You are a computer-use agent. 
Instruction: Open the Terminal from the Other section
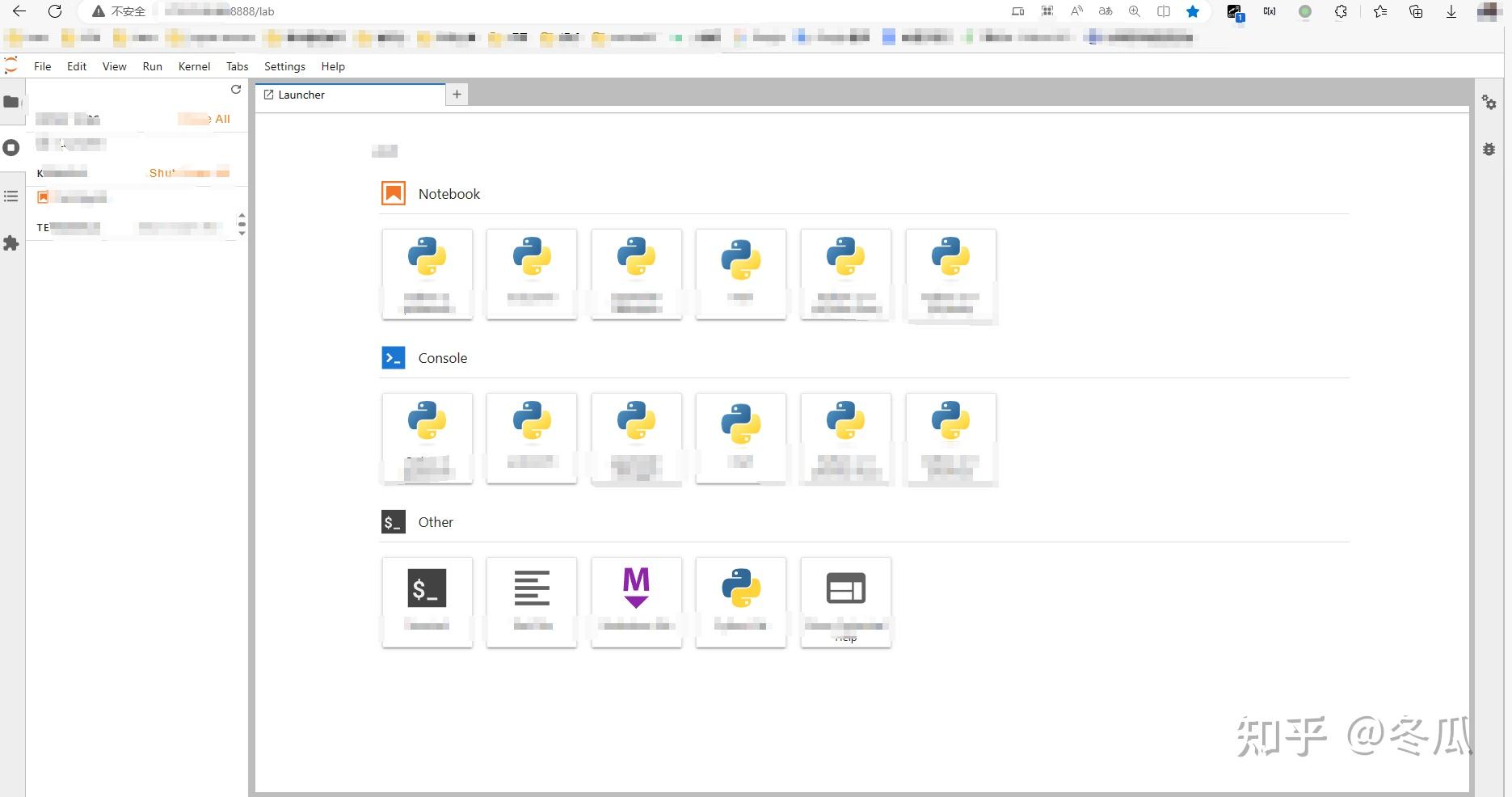pyautogui.click(x=427, y=602)
